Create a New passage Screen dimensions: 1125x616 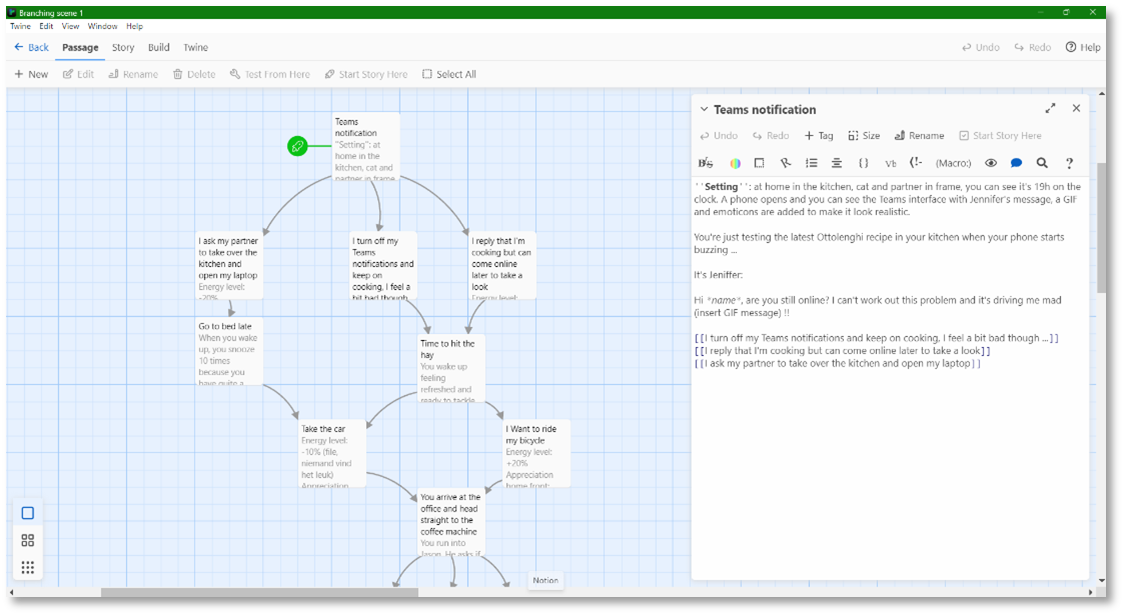pyautogui.click(x=32, y=74)
